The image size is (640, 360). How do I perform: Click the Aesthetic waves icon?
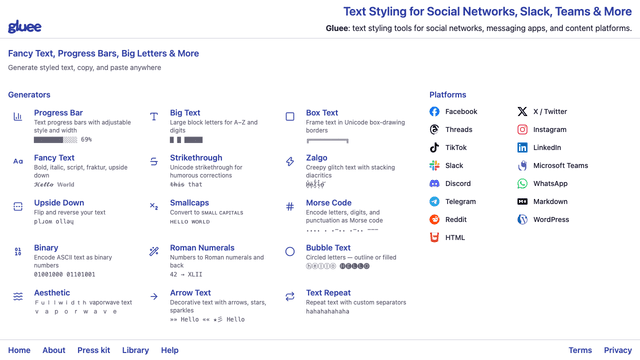click(18, 296)
